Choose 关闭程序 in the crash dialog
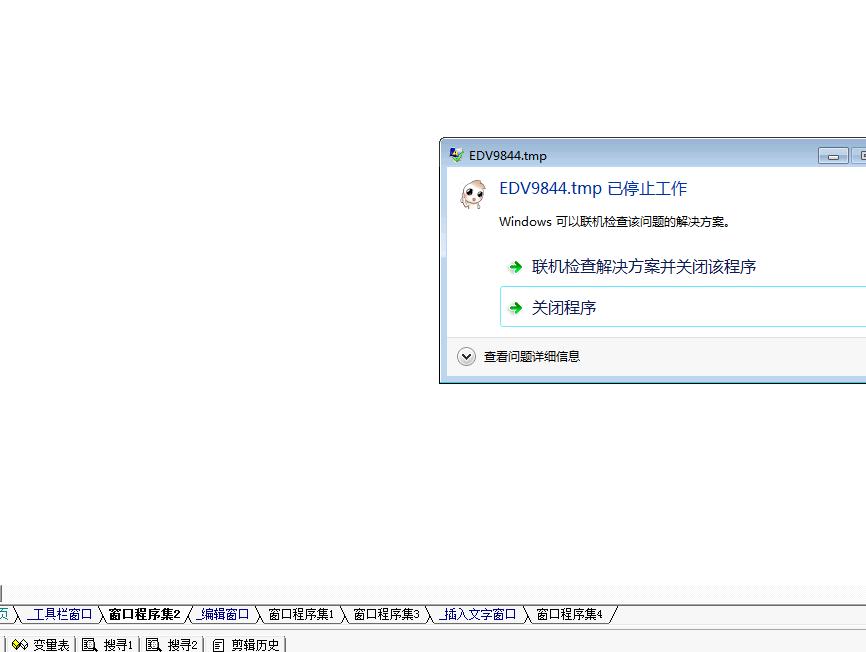Screen dimensions: 866x652 pos(683,307)
